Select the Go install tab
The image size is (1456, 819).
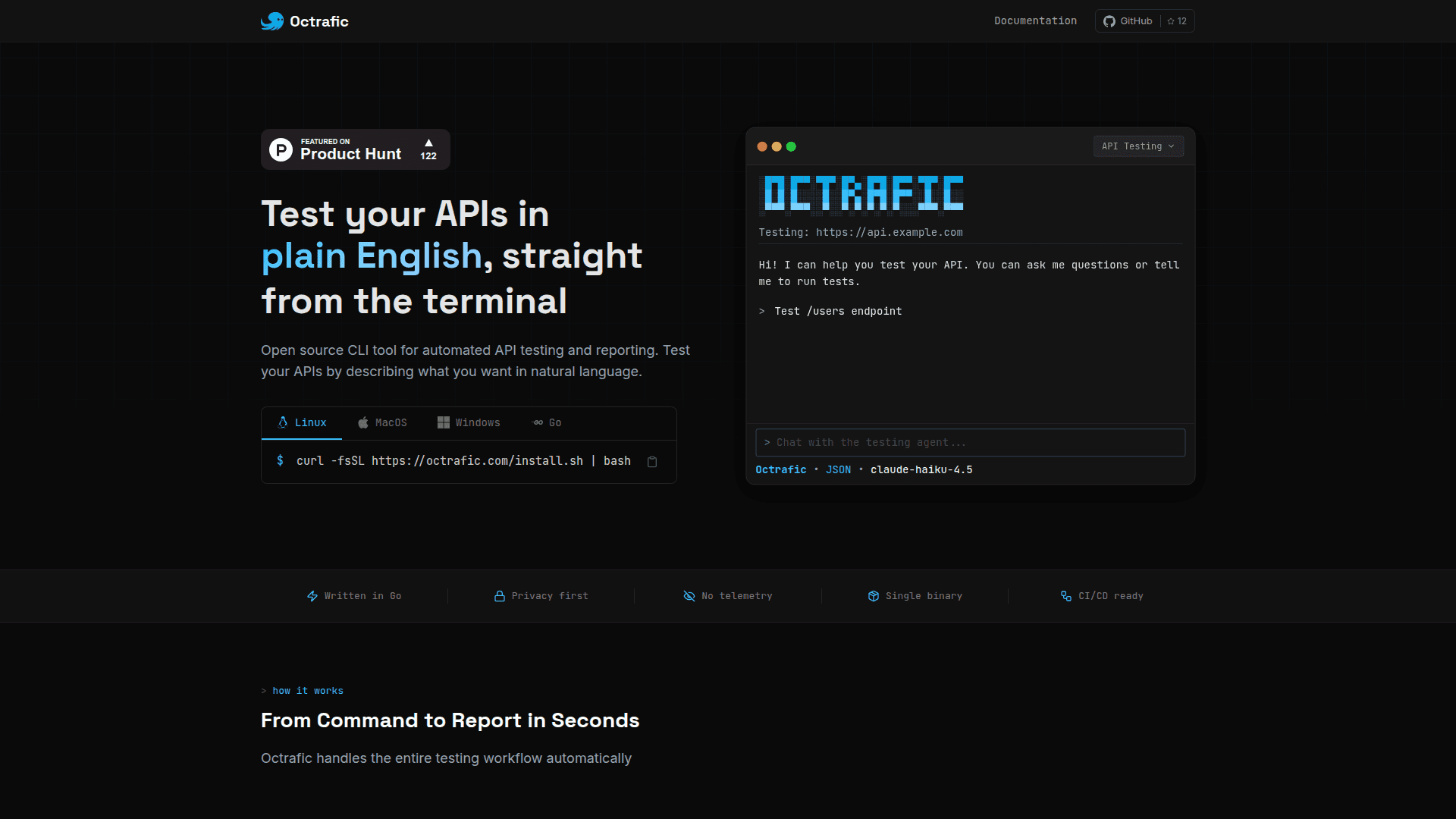[x=548, y=423]
